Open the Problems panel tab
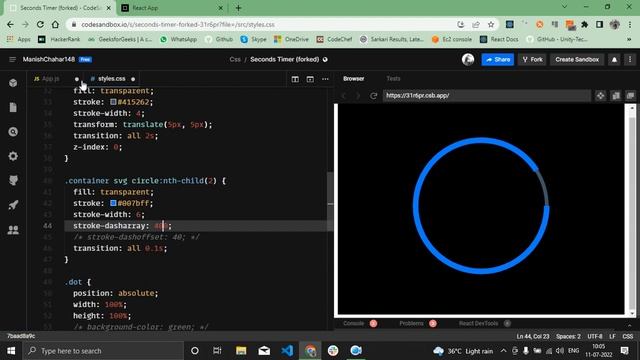The image size is (640, 360). pyautogui.click(x=411, y=323)
